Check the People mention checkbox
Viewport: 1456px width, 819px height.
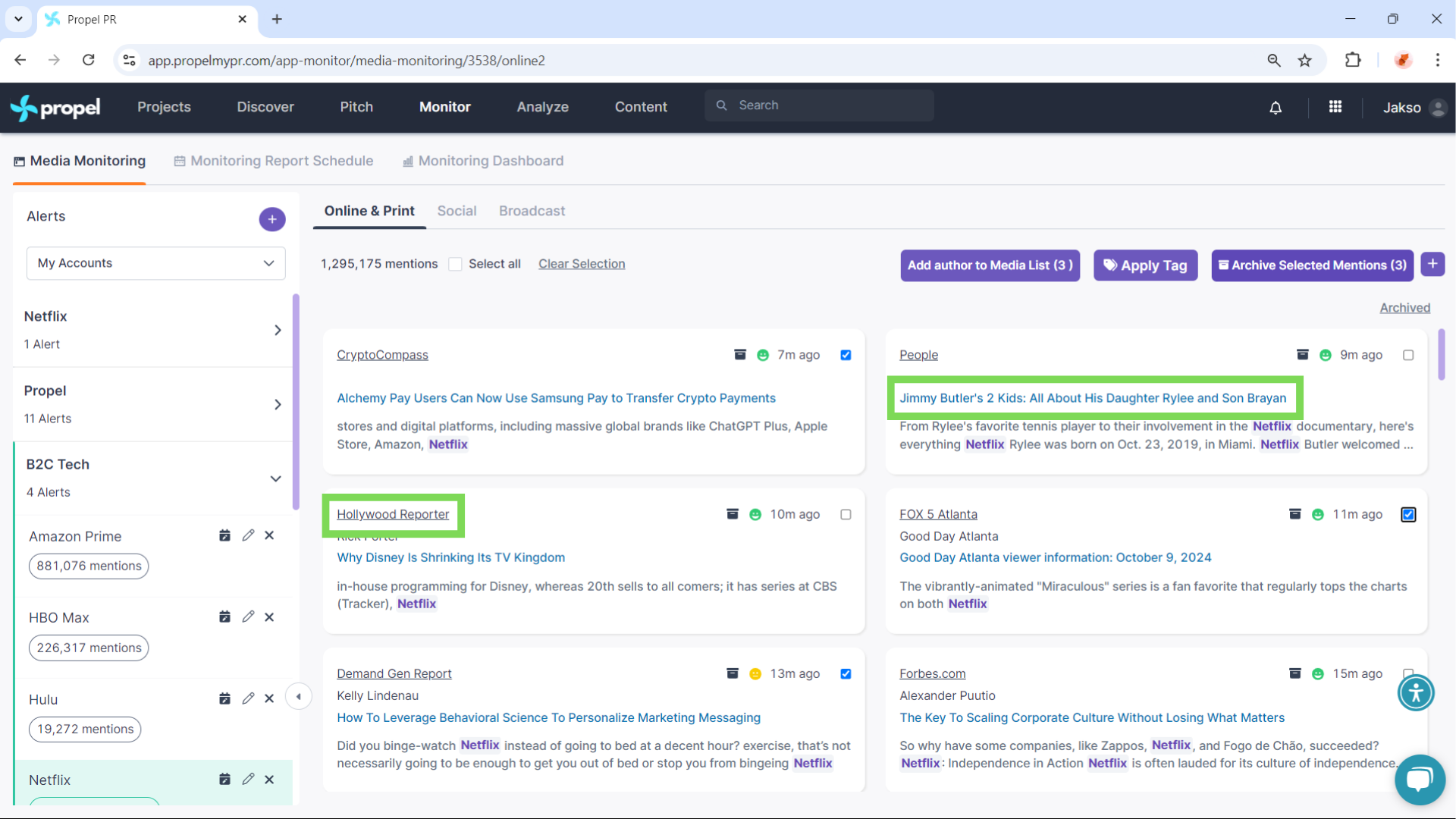coord(1408,355)
